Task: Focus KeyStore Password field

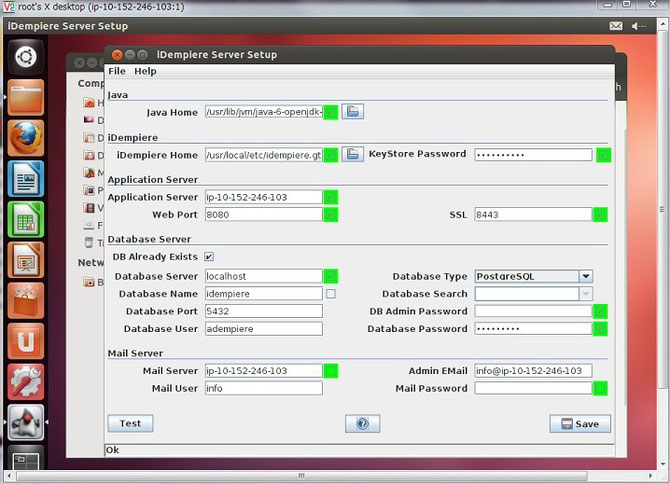Action: pos(533,155)
